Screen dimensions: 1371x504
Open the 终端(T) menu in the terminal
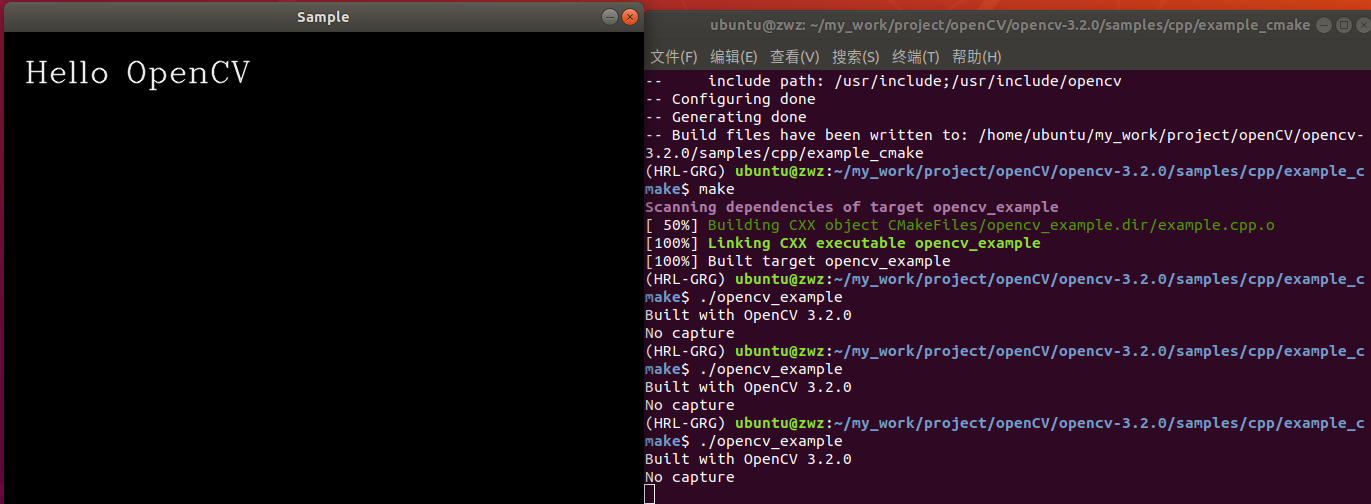[916, 57]
